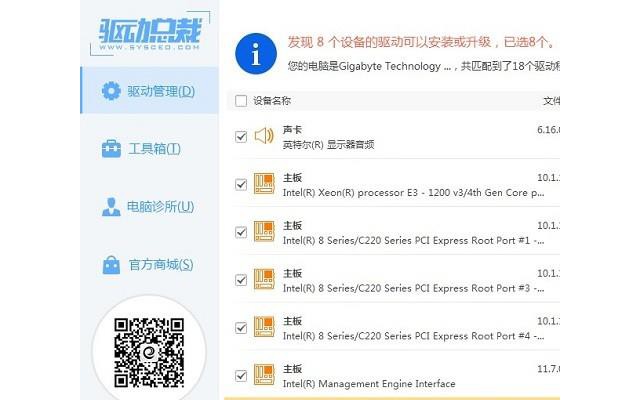The height and width of the screenshot is (400, 640).
Task: Click the 设备名称 column header
Action: (272, 101)
